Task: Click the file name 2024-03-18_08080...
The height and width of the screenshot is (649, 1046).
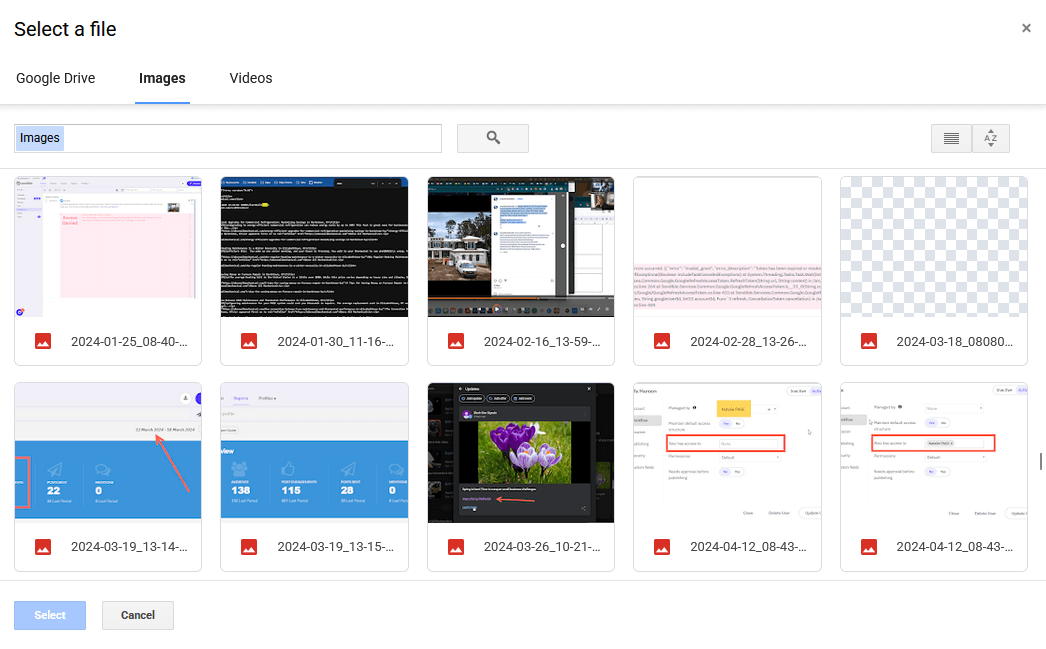Action: 955,342
